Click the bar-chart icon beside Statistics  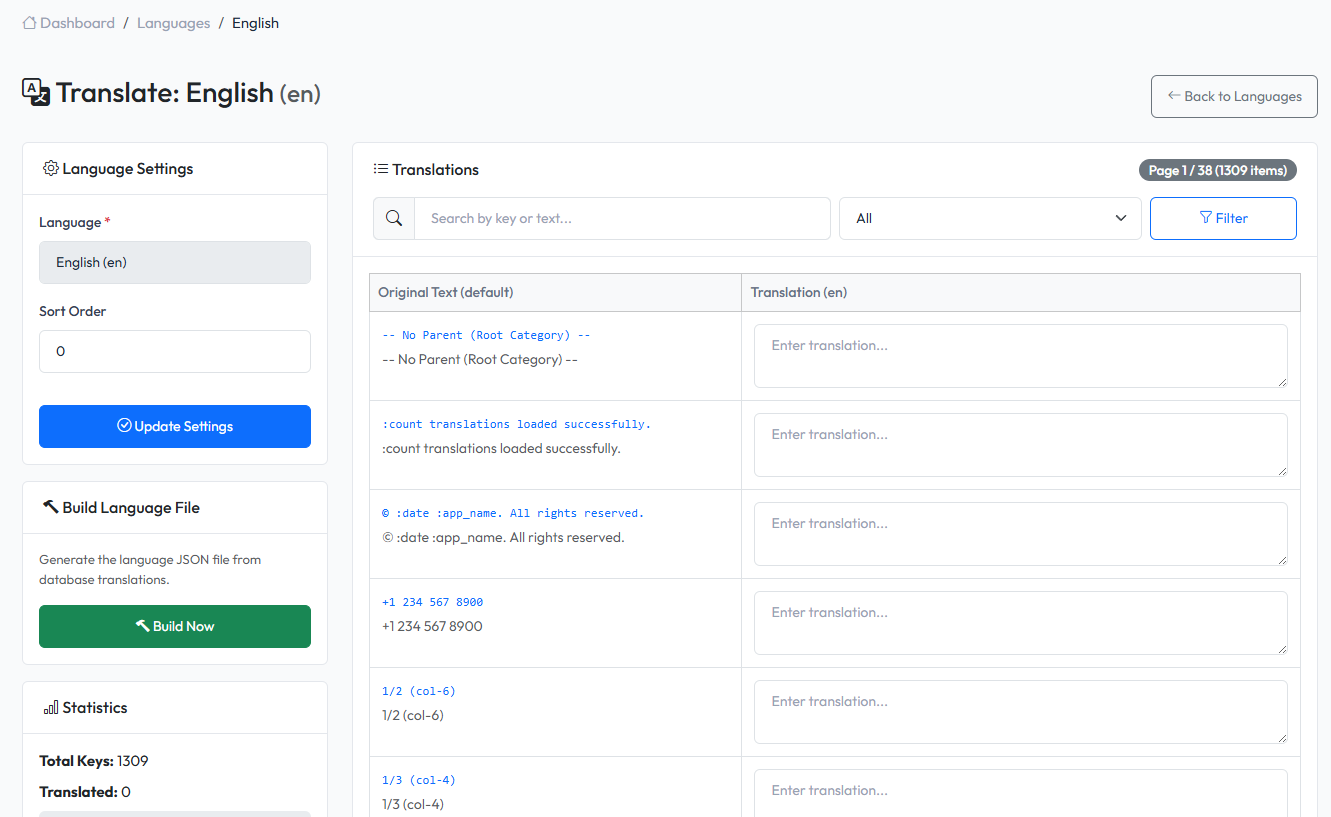coord(50,707)
